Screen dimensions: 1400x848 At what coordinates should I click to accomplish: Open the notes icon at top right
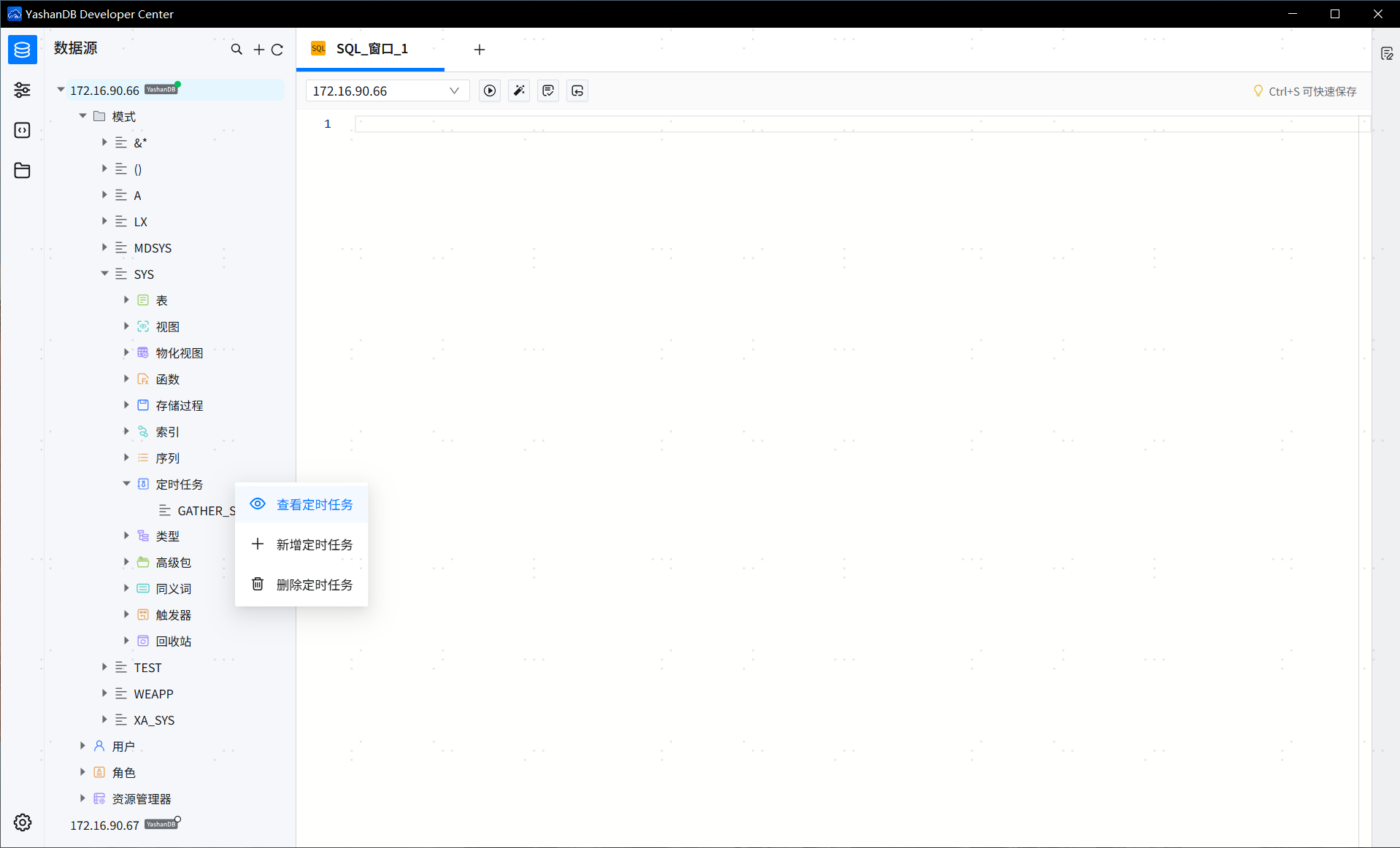pyautogui.click(x=1387, y=53)
